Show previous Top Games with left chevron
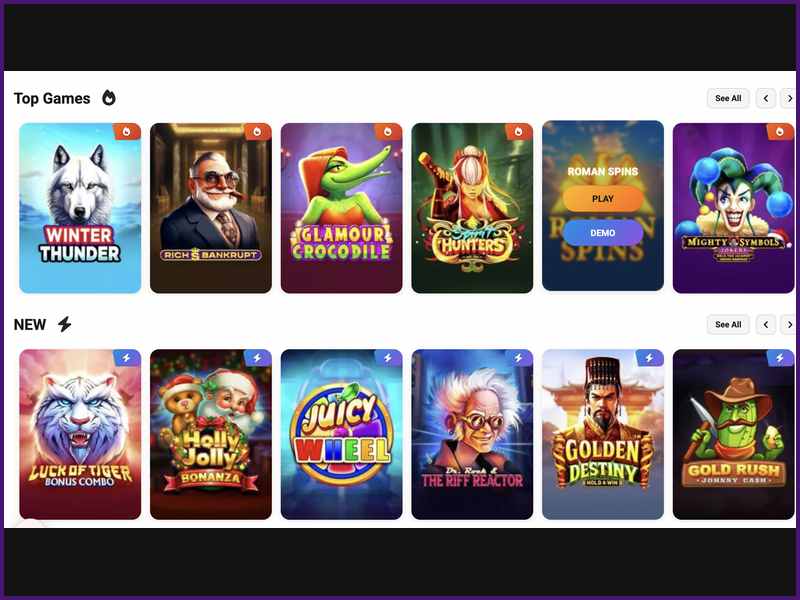The width and height of the screenshot is (800, 600). point(766,98)
